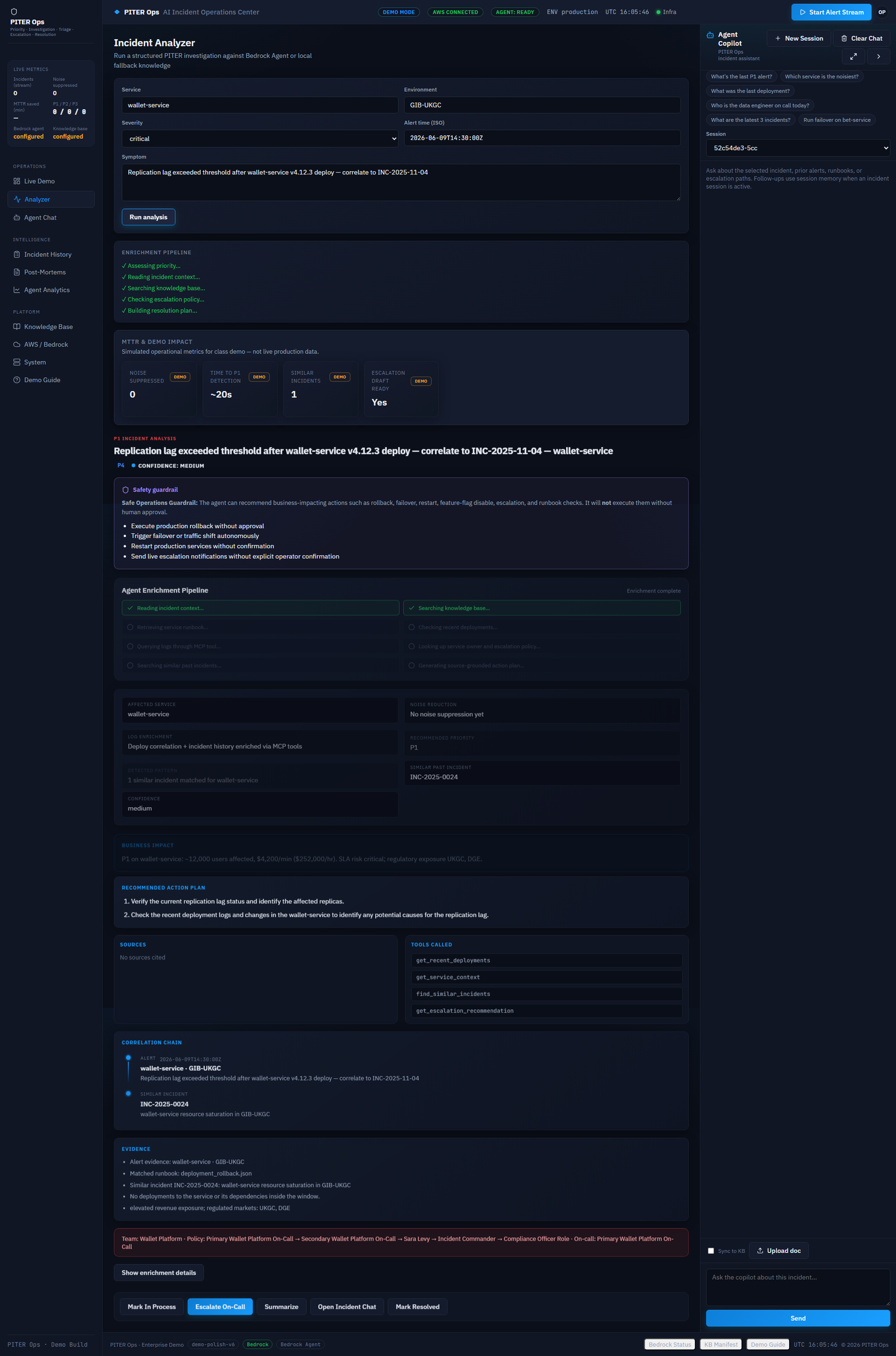
Task: Collapse Agent Copilot panel with chevron
Action: tap(878, 57)
